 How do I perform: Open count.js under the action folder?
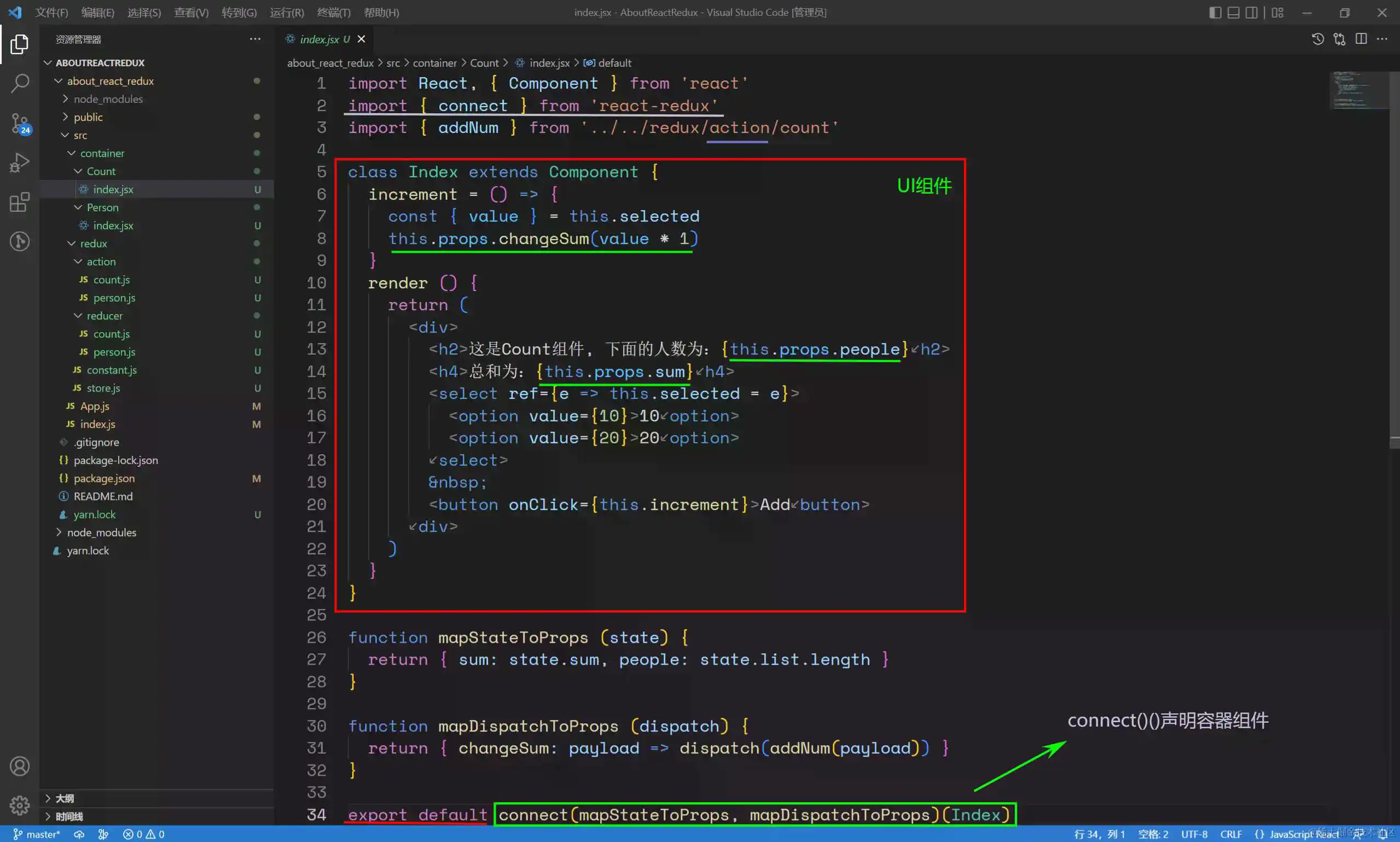click(111, 280)
